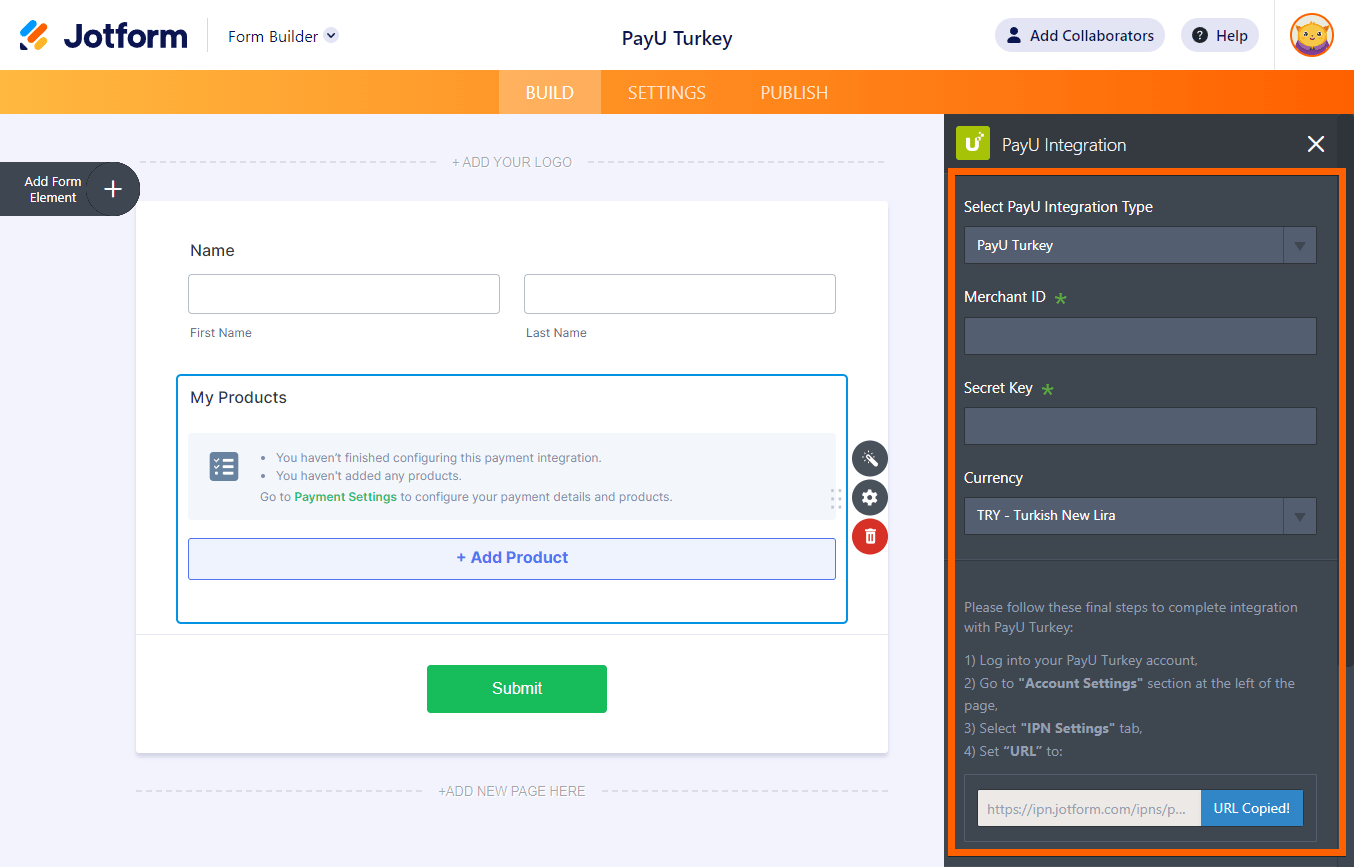The height and width of the screenshot is (867, 1354).
Task: Open the user avatar menu
Action: [x=1312, y=35]
